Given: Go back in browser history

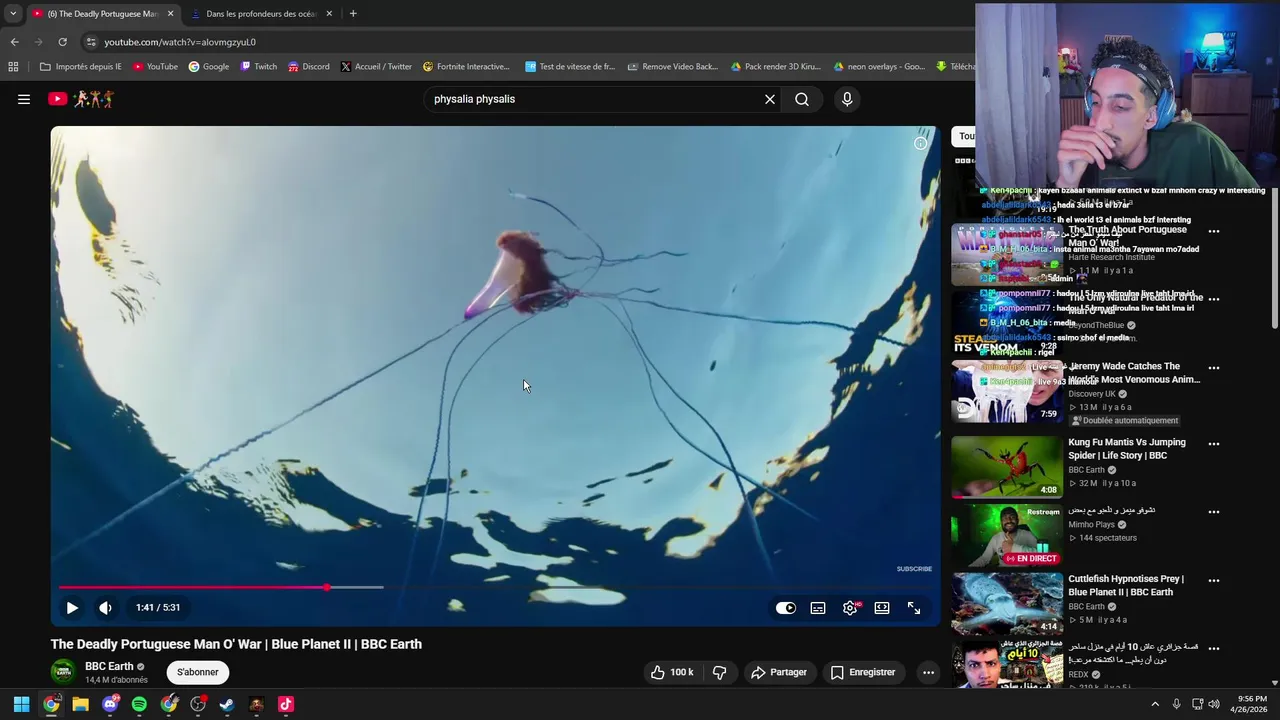Looking at the screenshot, I should coord(14,42).
